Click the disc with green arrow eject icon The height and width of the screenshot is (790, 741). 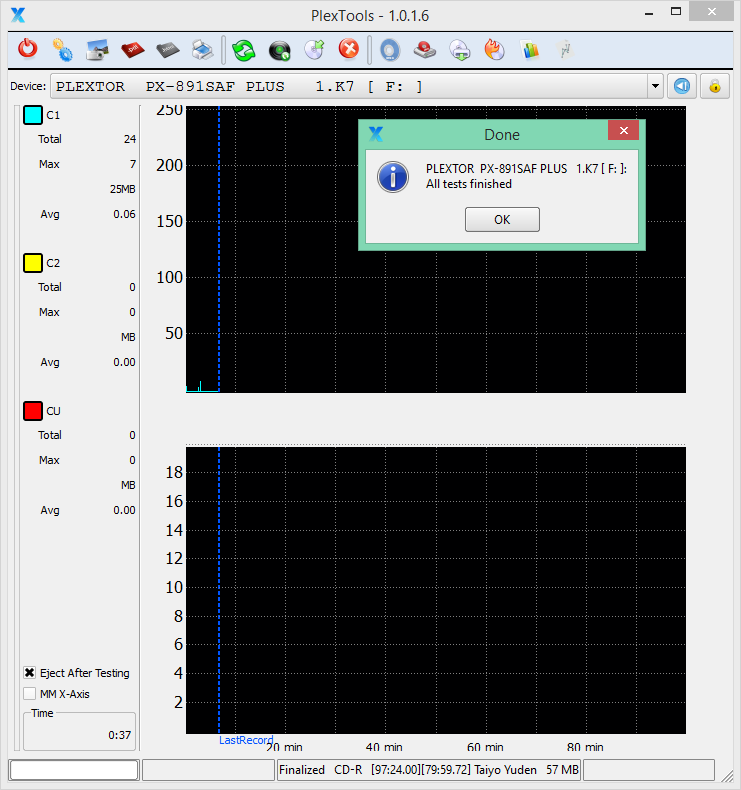click(x=315, y=50)
